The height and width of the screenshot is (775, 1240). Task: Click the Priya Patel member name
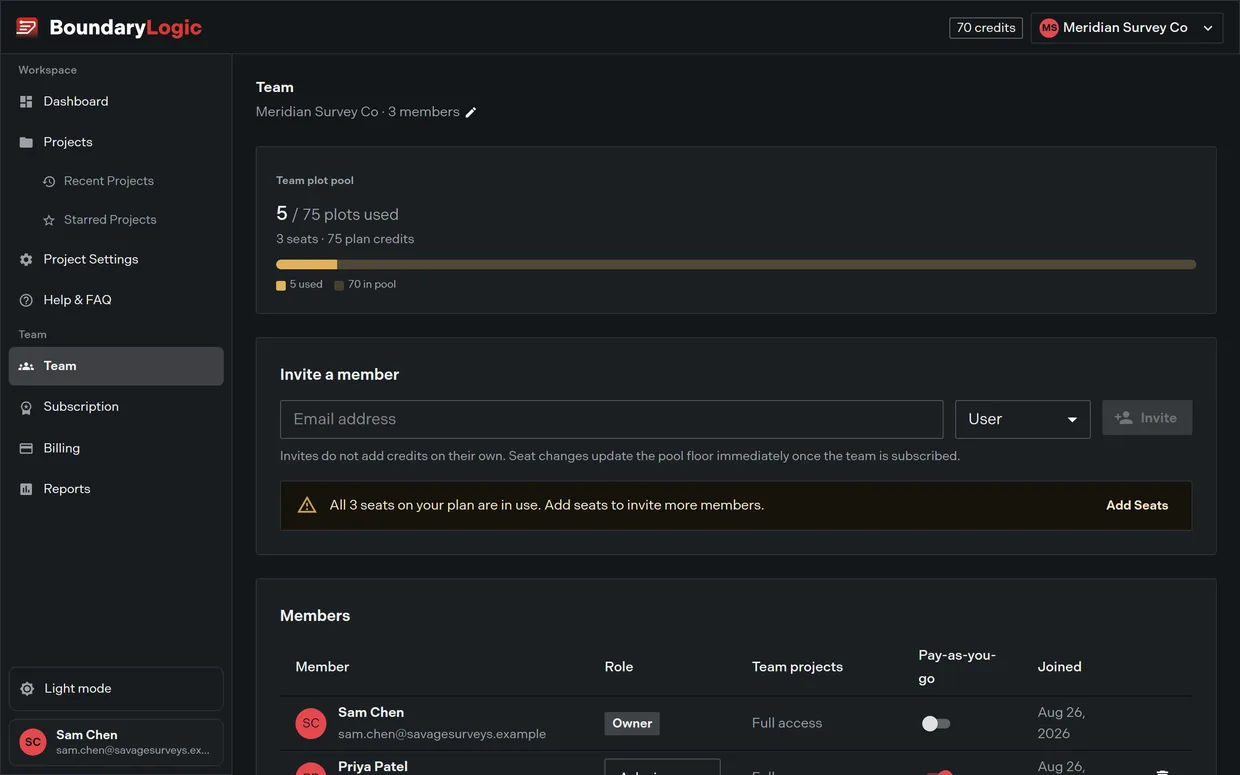click(x=373, y=766)
